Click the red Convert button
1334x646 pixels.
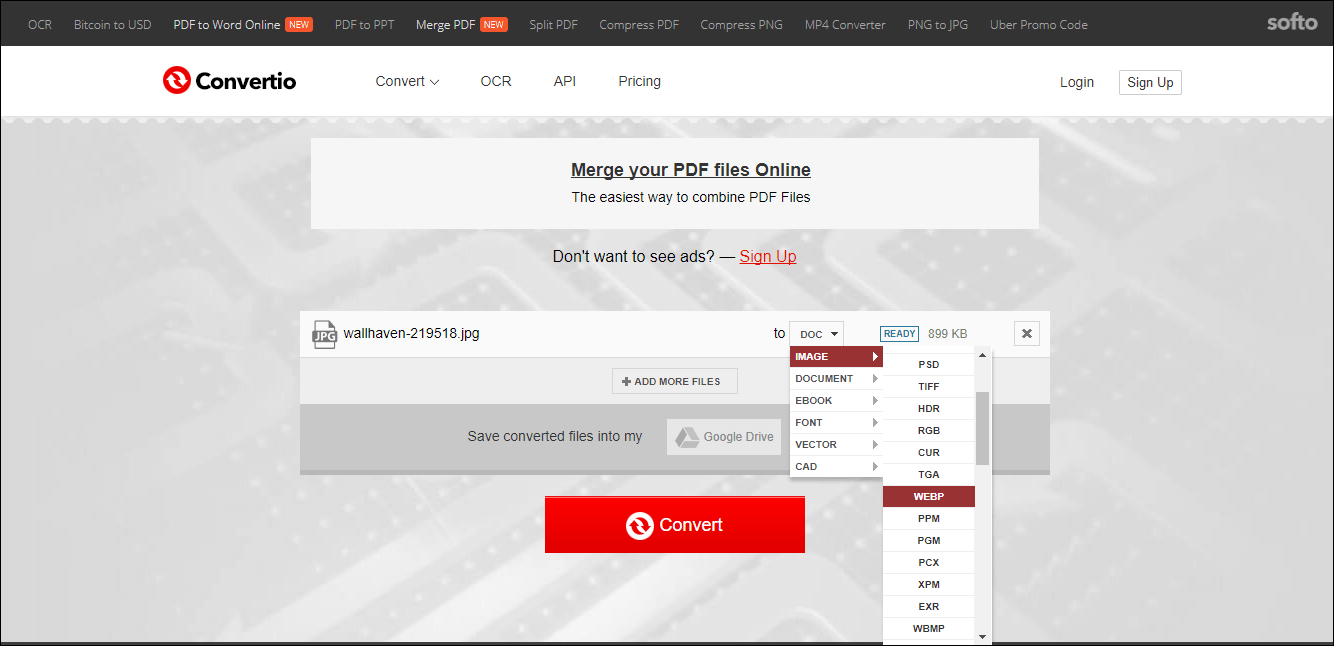[x=675, y=525]
